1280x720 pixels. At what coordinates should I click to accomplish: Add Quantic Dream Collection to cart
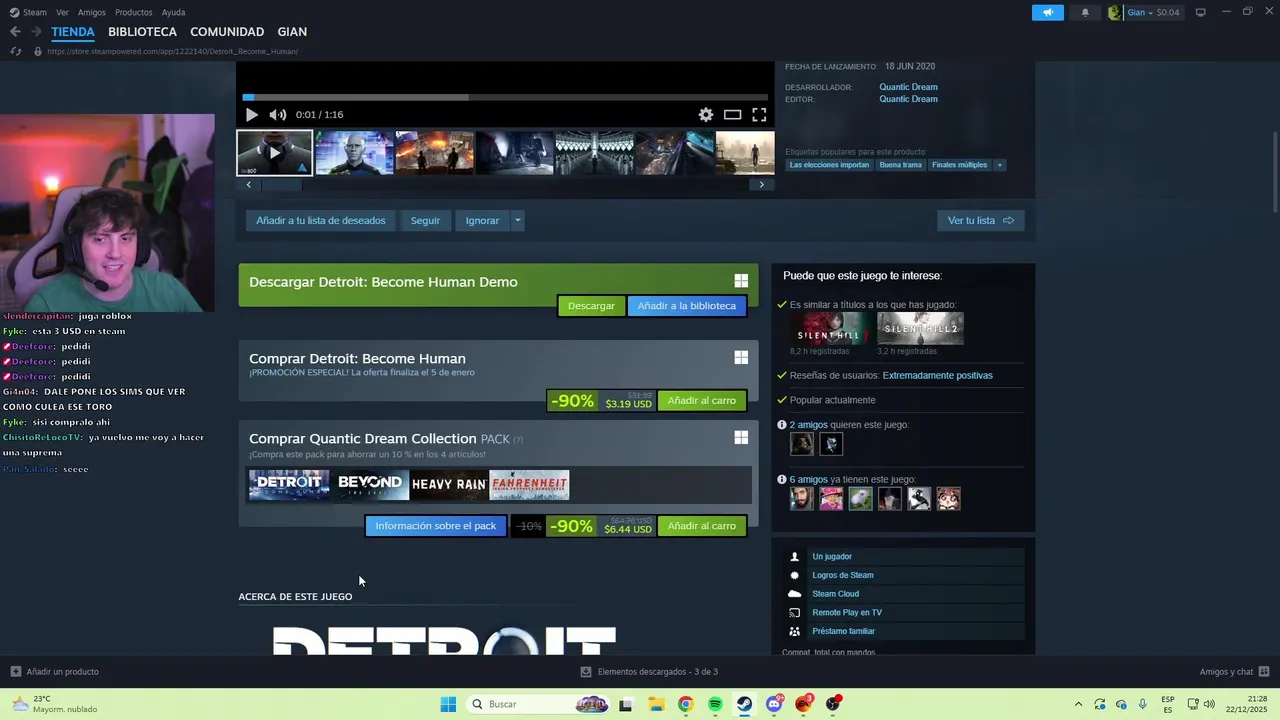point(701,526)
